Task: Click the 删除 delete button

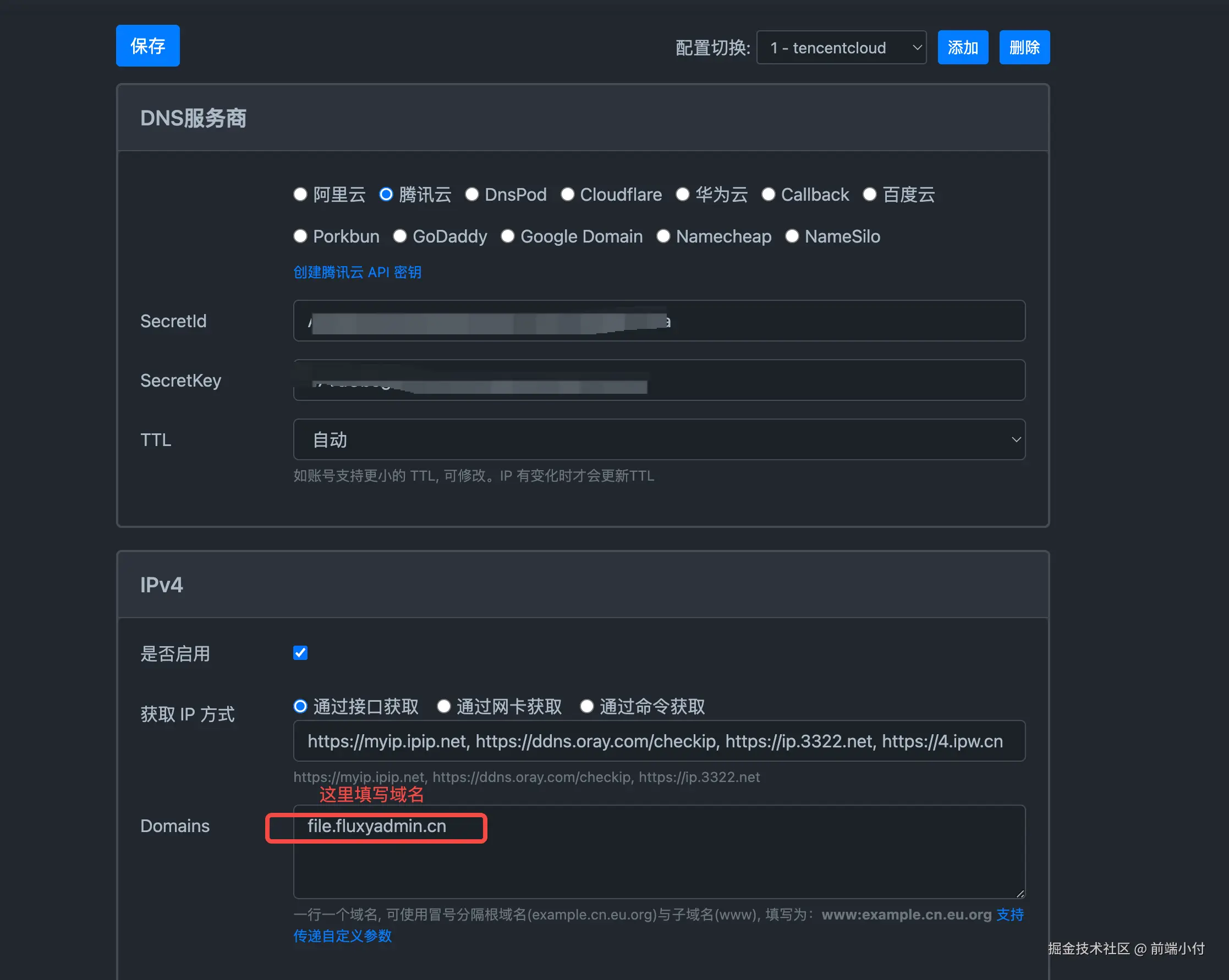Action: [1024, 47]
